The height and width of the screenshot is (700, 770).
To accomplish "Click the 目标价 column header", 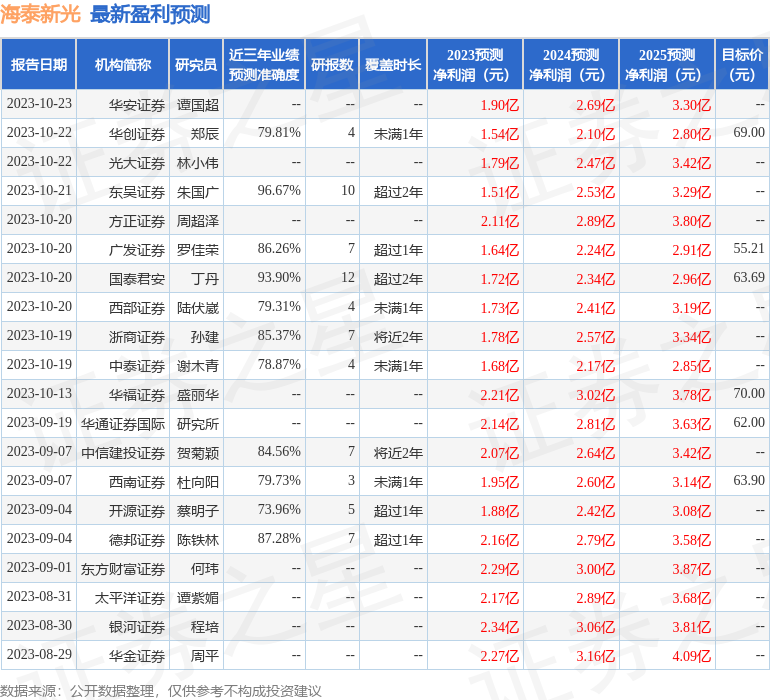I will coord(742,65).
